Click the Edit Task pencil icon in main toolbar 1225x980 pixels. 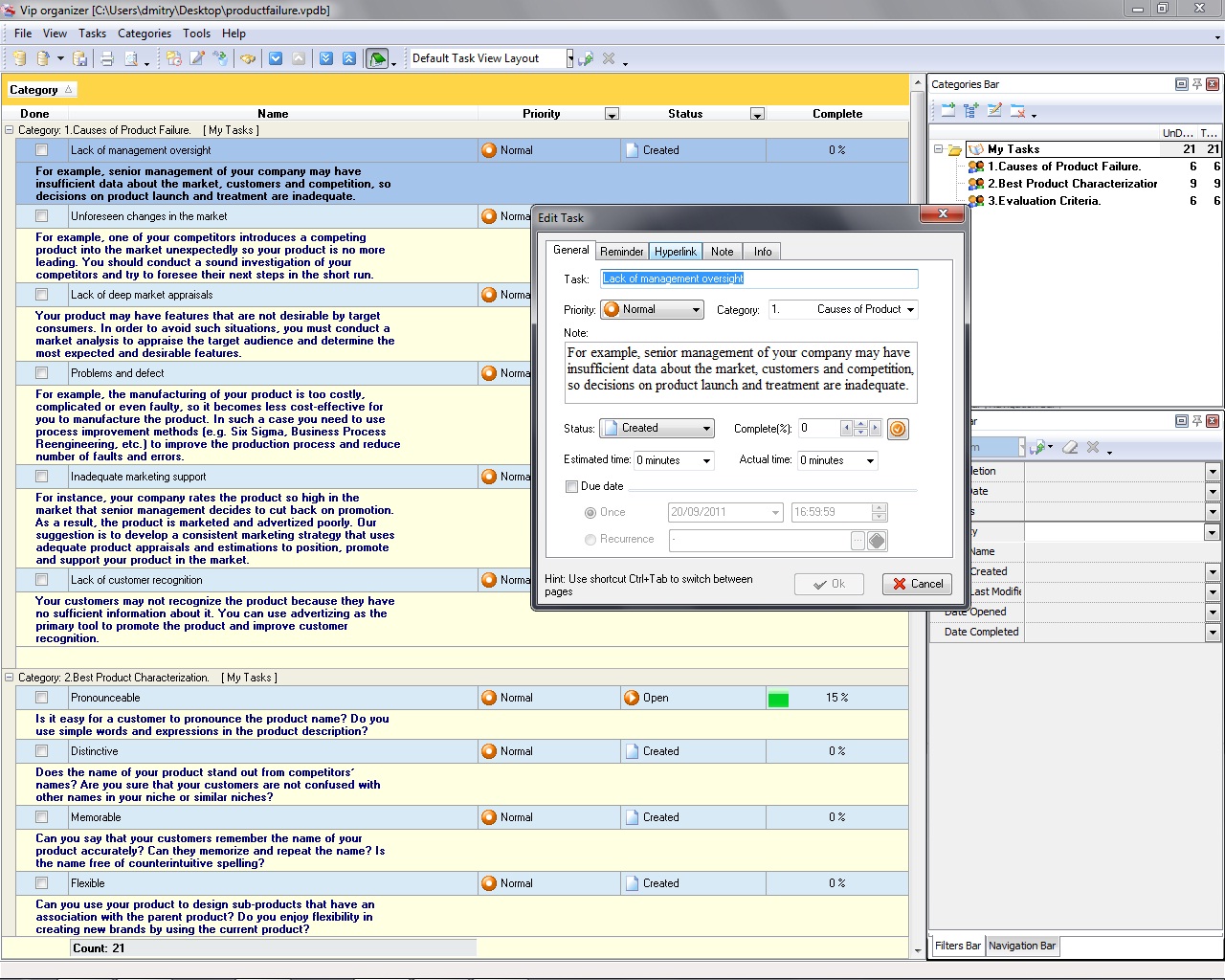(x=197, y=58)
